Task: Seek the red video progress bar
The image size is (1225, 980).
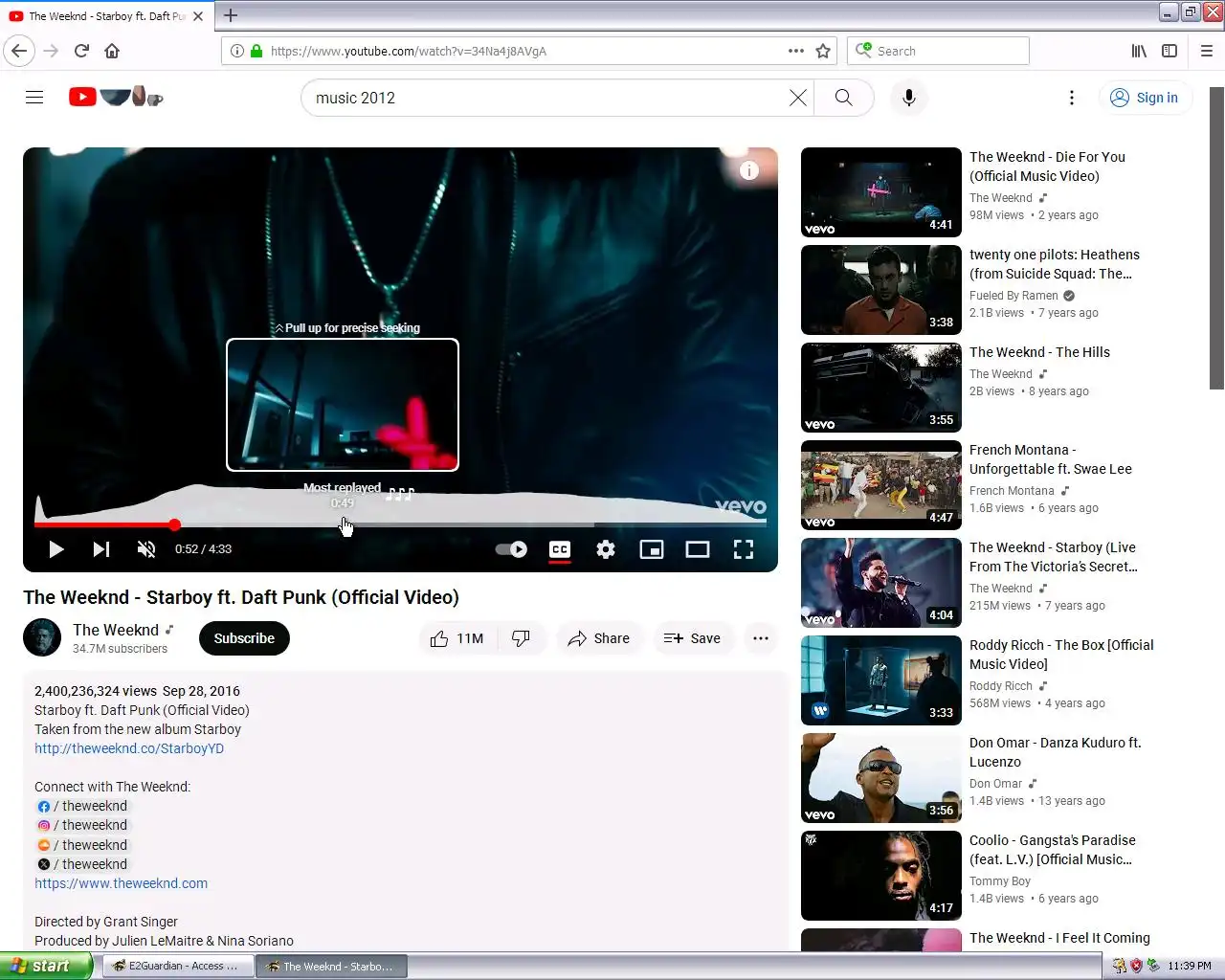Action: (x=400, y=524)
